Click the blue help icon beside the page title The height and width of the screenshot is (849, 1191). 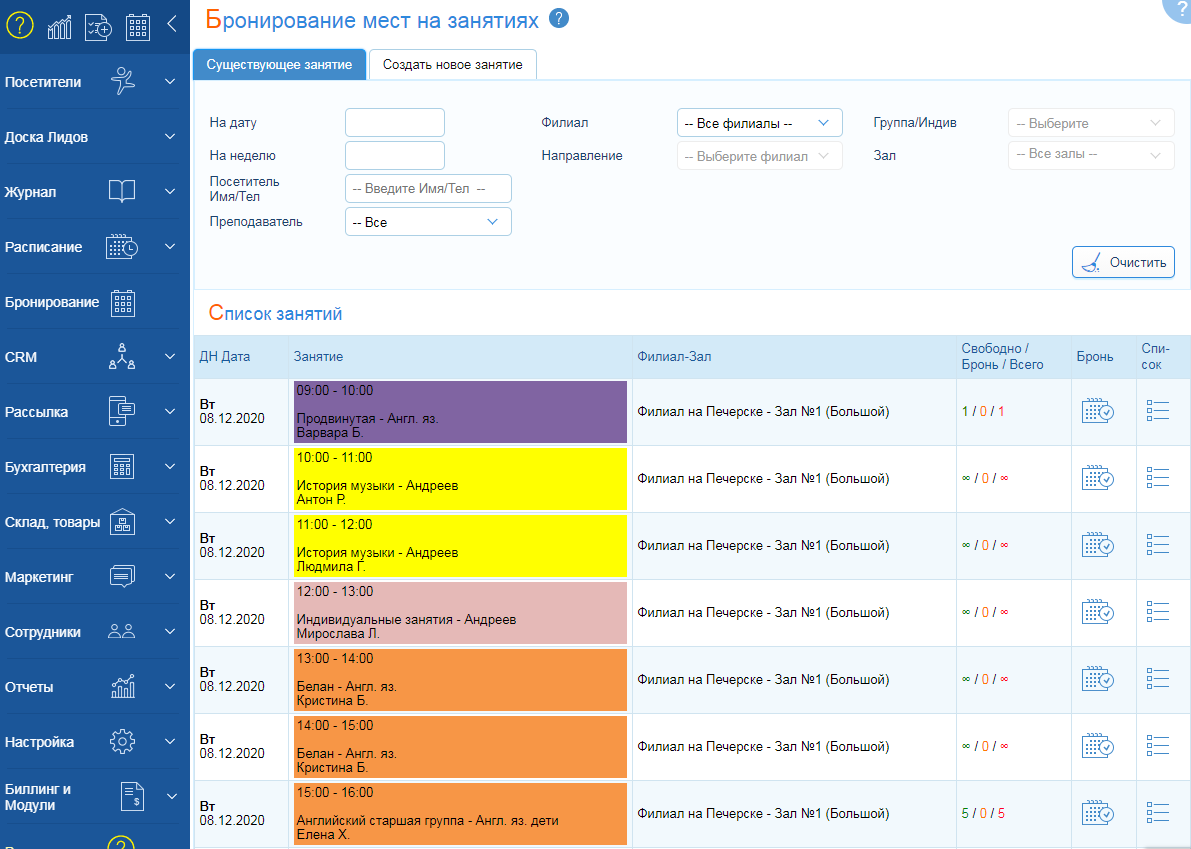pyautogui.click(x=559, y=18)
